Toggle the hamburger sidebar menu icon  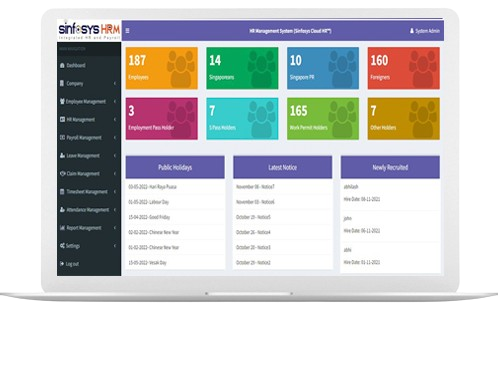coord(127,31)
